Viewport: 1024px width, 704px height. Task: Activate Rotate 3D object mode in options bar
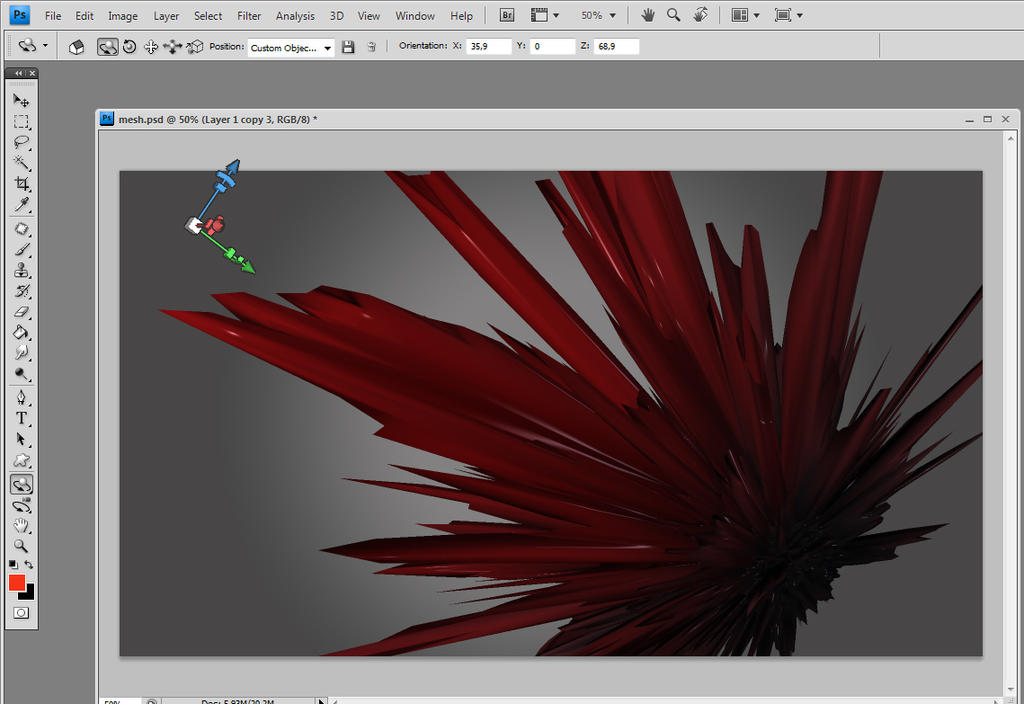[x=108, y=47]
